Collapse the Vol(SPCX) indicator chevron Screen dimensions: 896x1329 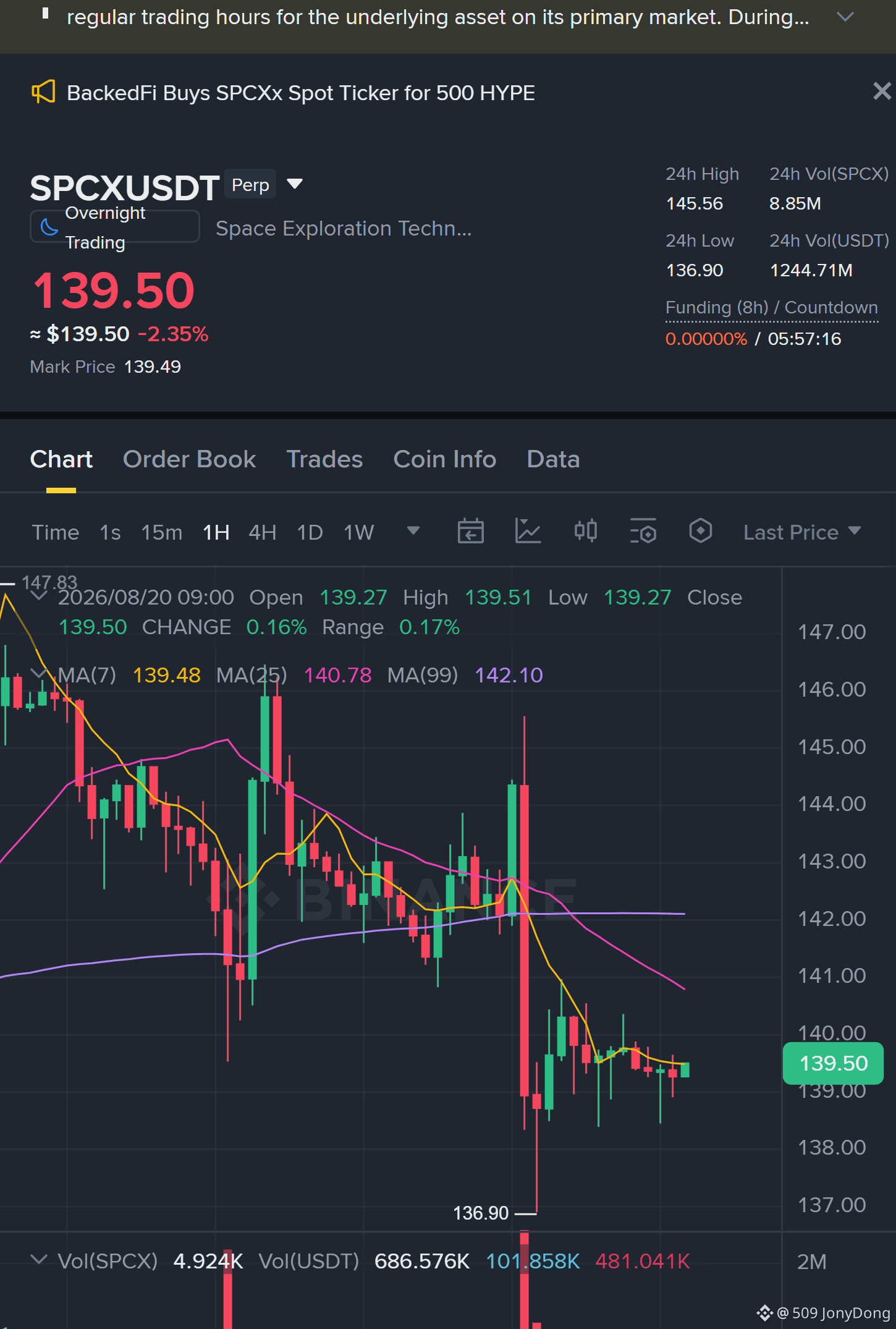click(x=39, y=1259)
